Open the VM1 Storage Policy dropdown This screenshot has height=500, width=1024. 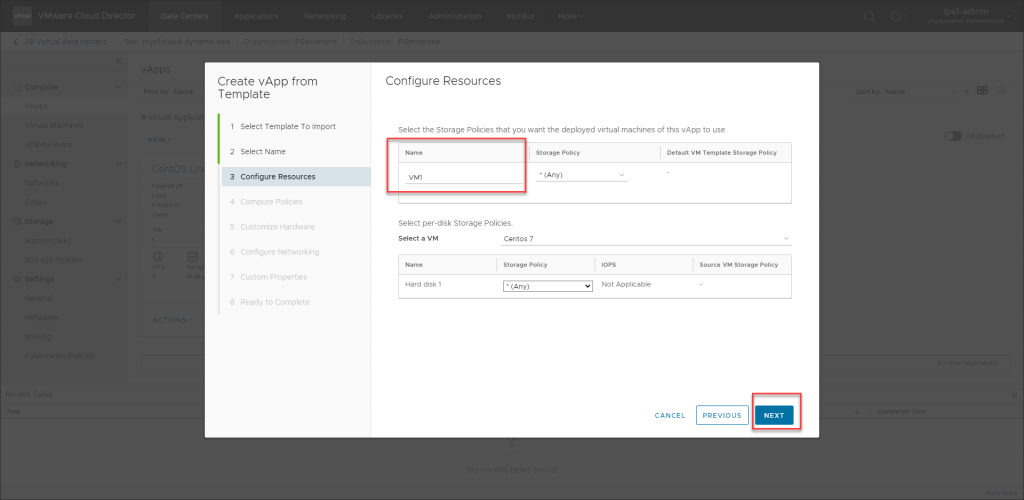point(582,175)
